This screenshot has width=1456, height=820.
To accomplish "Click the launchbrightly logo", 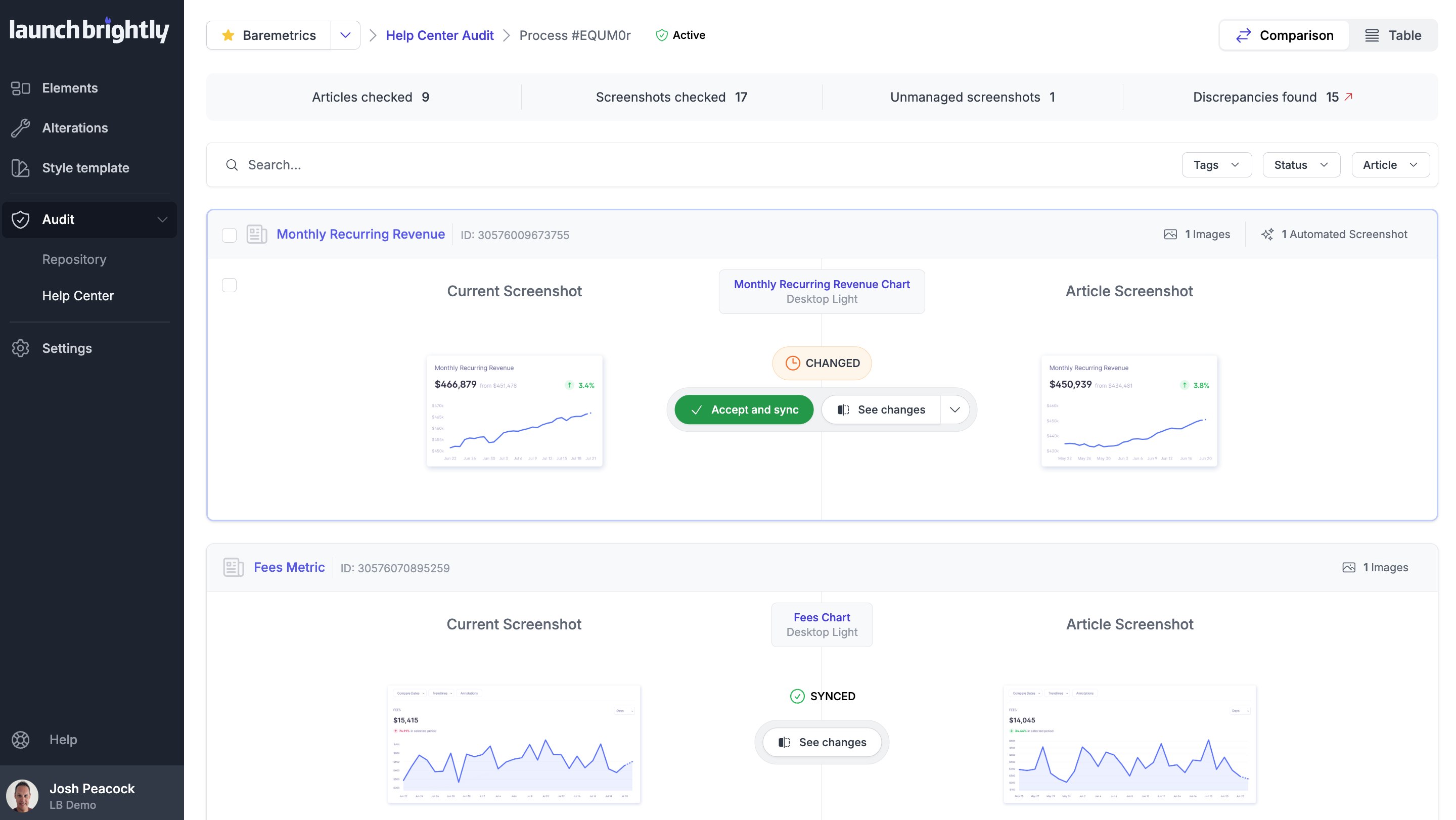I will 89,30.
